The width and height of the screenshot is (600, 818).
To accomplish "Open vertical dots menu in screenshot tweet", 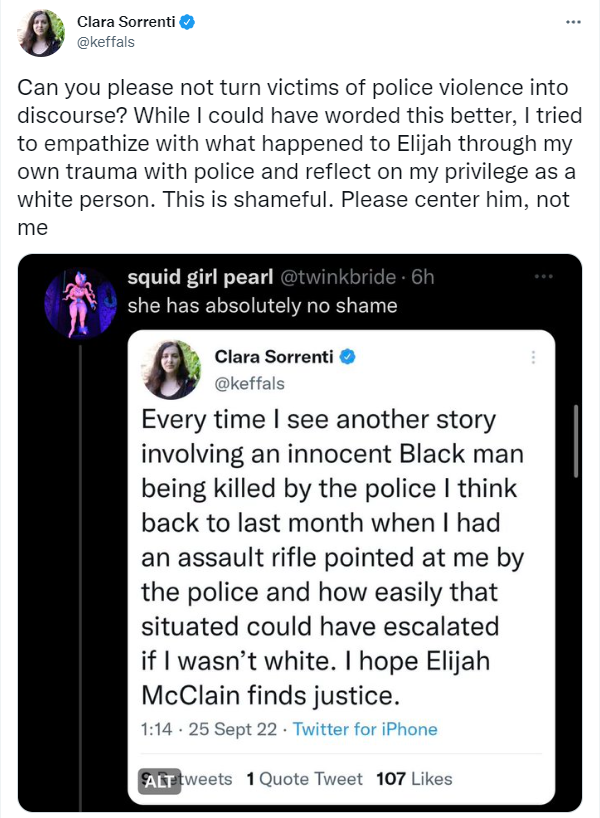I will pos(531,357).
